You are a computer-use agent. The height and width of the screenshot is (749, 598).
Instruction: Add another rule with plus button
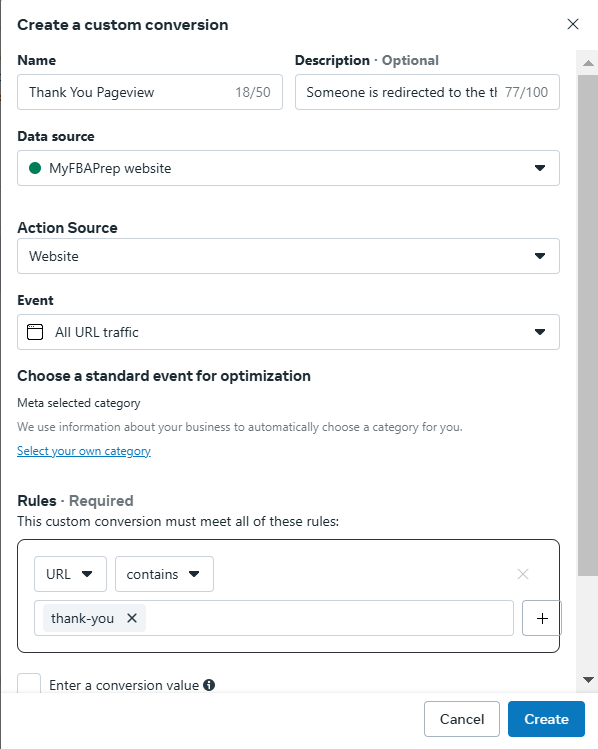542,618
